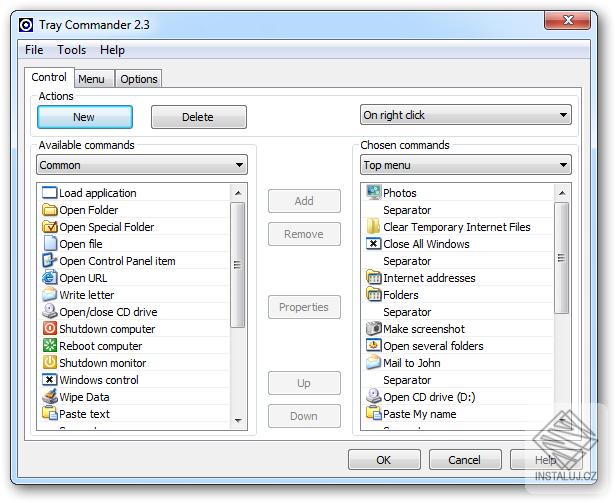Screen dimensions: 616x503
Task: Open the File menu
Action: 34,50
